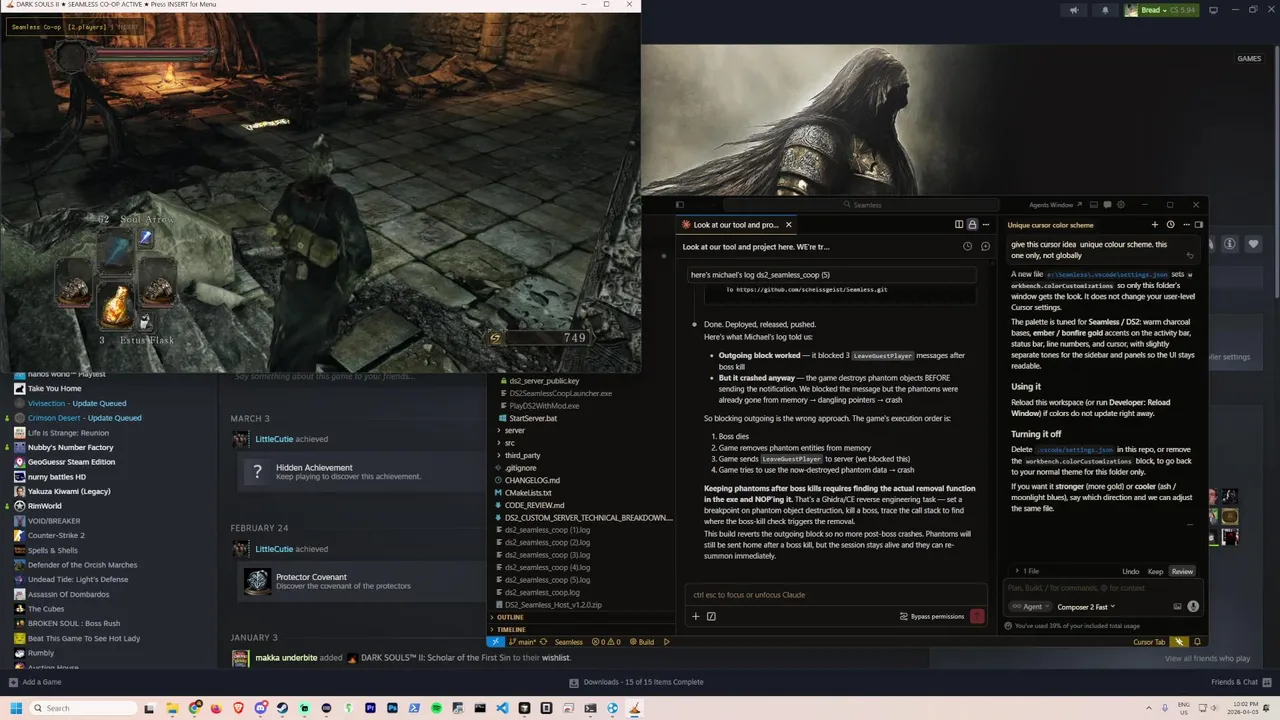Click the image attach icon in Cursor agent input
The width and height of the screenshot is (1280, 720).
tap(1177, 606)
